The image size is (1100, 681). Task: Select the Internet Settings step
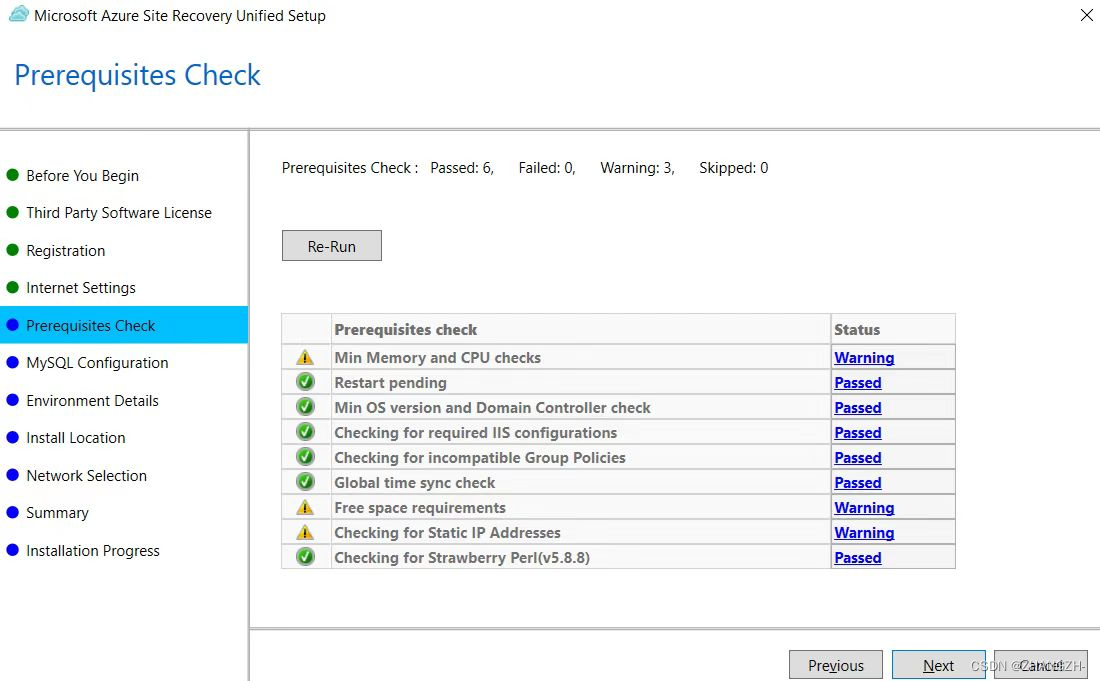tap(81, 288)
